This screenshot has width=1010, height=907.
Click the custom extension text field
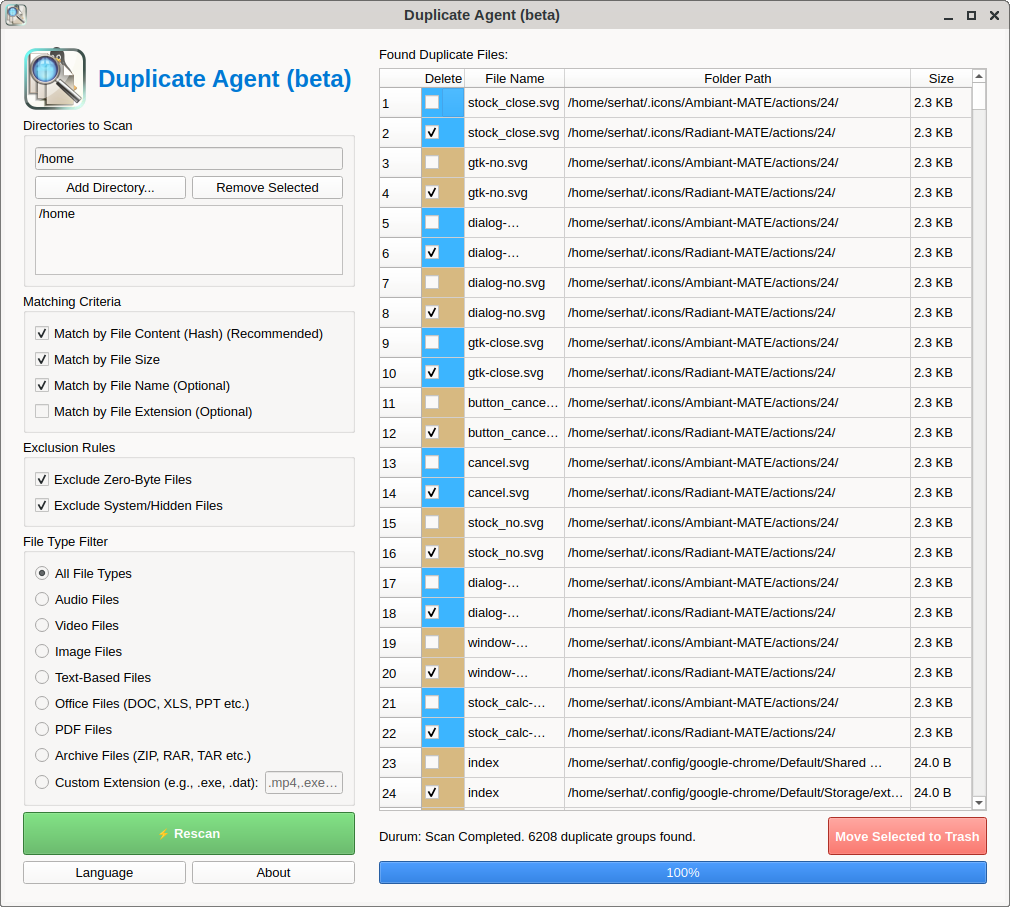[304, 783]
